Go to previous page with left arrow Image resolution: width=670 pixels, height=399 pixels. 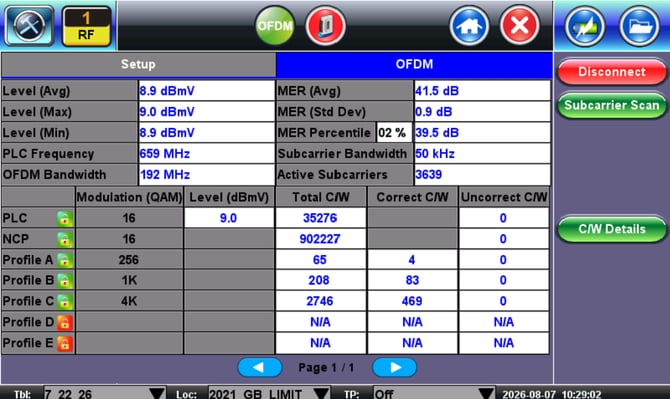[x=259, y=367]
